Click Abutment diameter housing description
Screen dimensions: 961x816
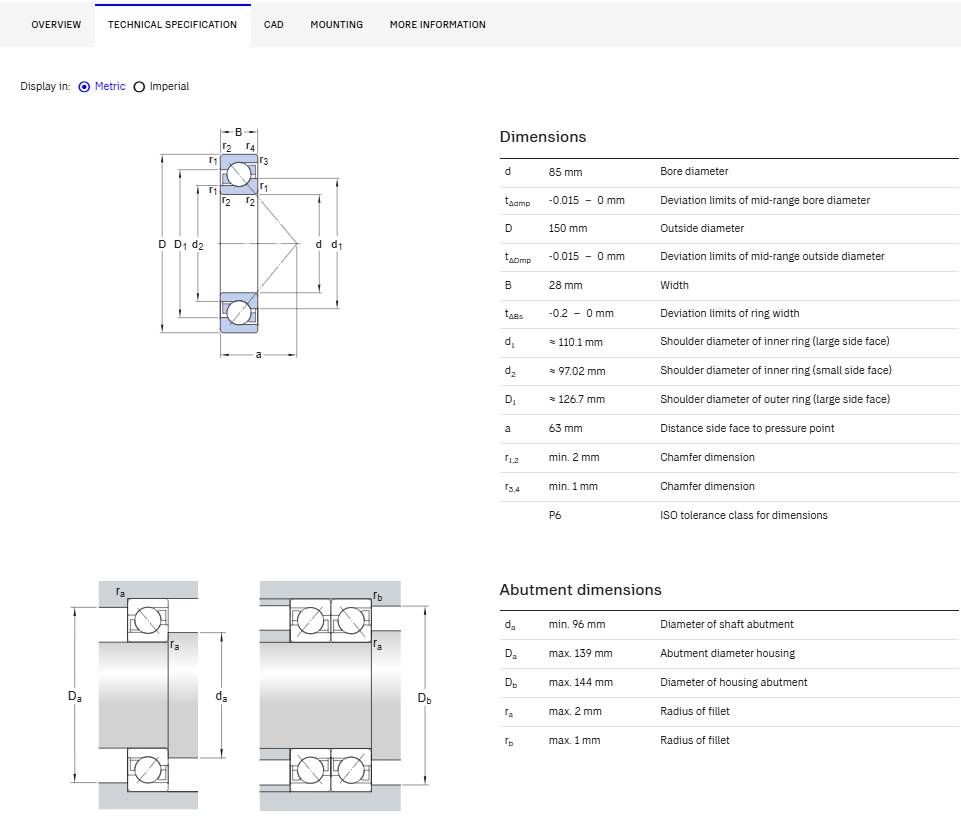727,654
